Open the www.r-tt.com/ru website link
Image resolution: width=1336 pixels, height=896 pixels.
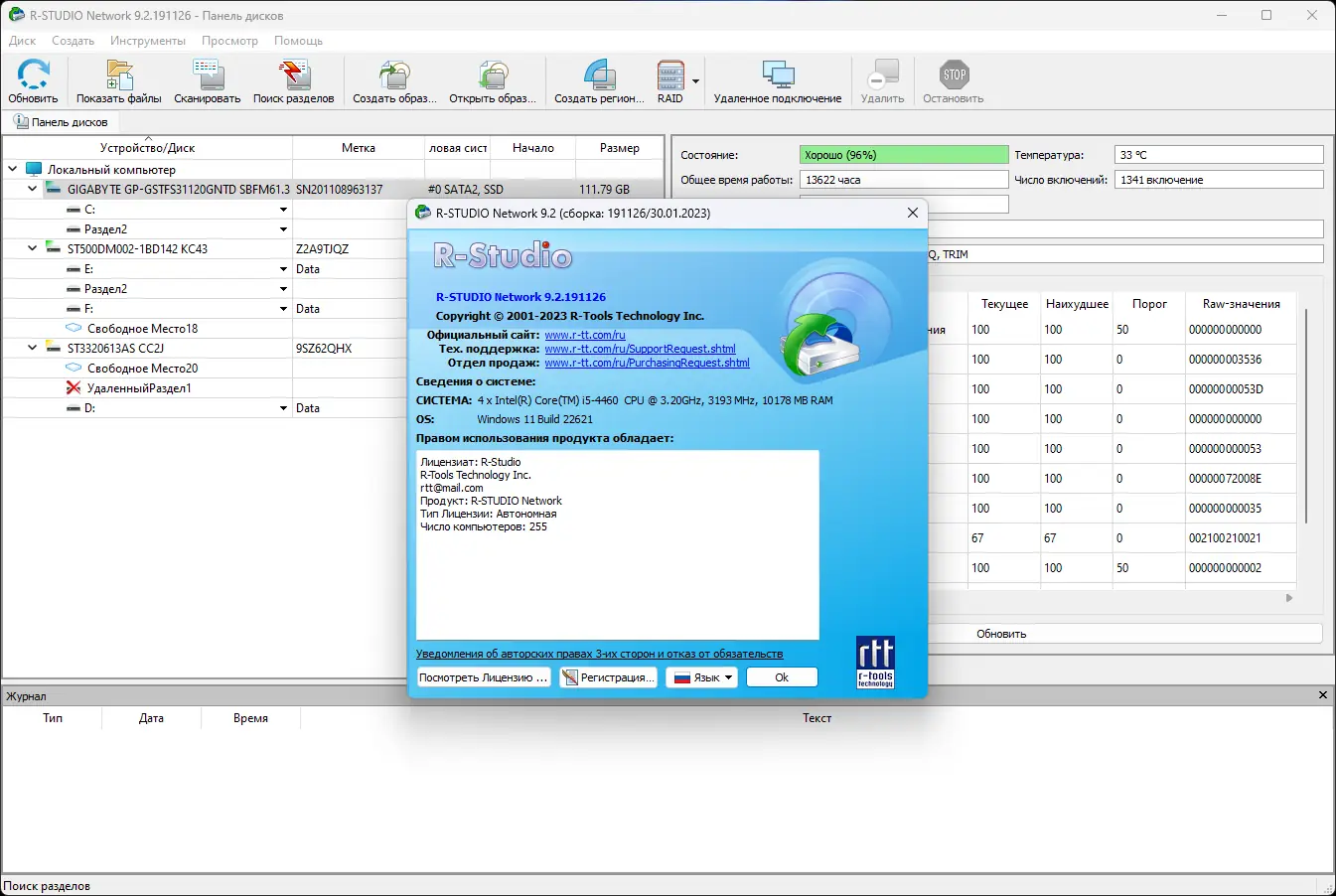coord(587,335)
